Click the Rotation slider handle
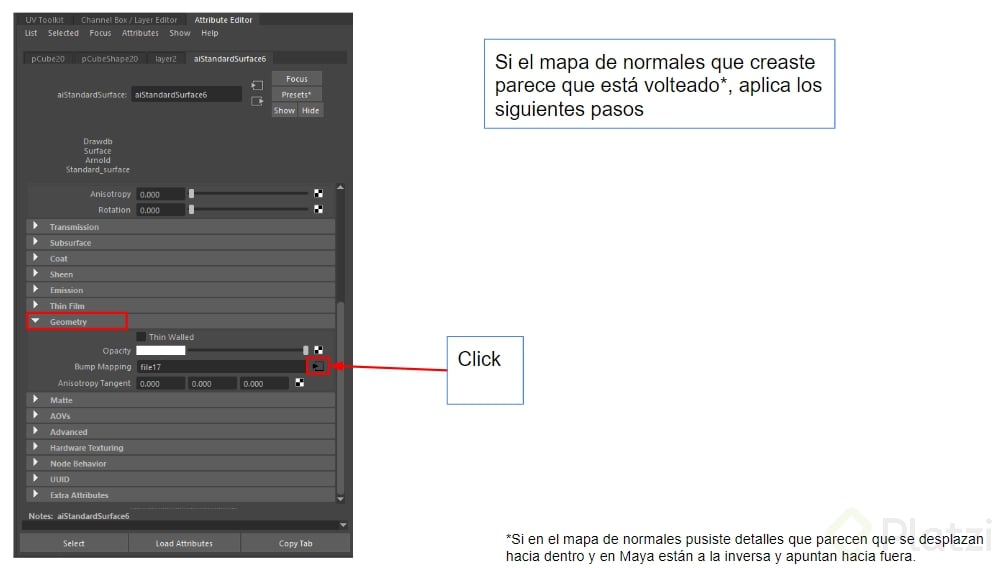 (191, 210)
